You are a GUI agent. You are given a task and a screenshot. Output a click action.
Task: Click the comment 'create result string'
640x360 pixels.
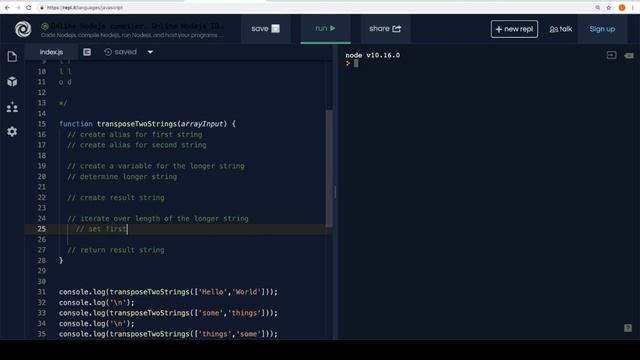pyautogui.click(x=116, y=198)
